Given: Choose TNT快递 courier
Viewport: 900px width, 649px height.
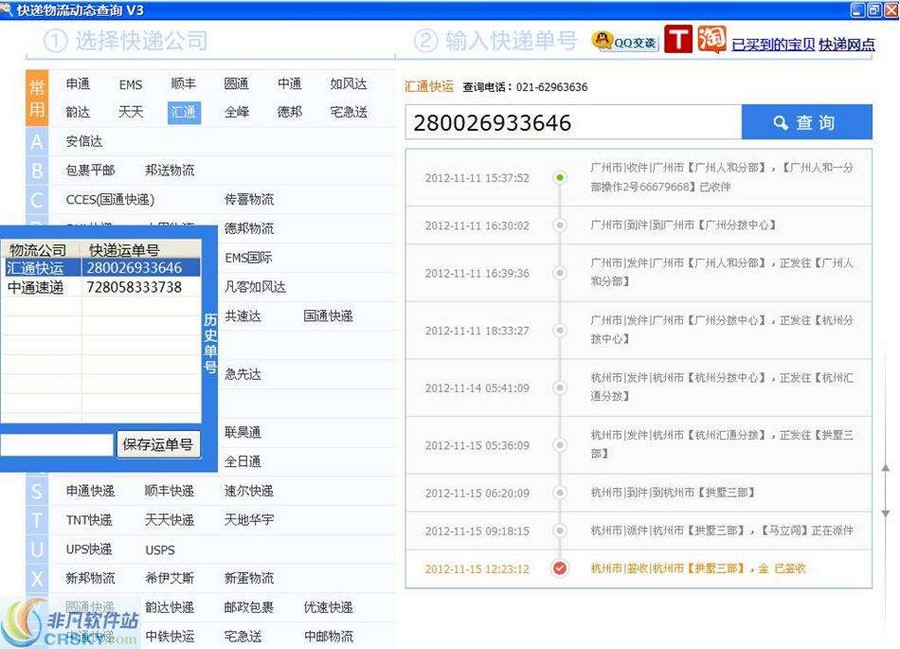Looking at the screenshot, I should tap(88, 520).
